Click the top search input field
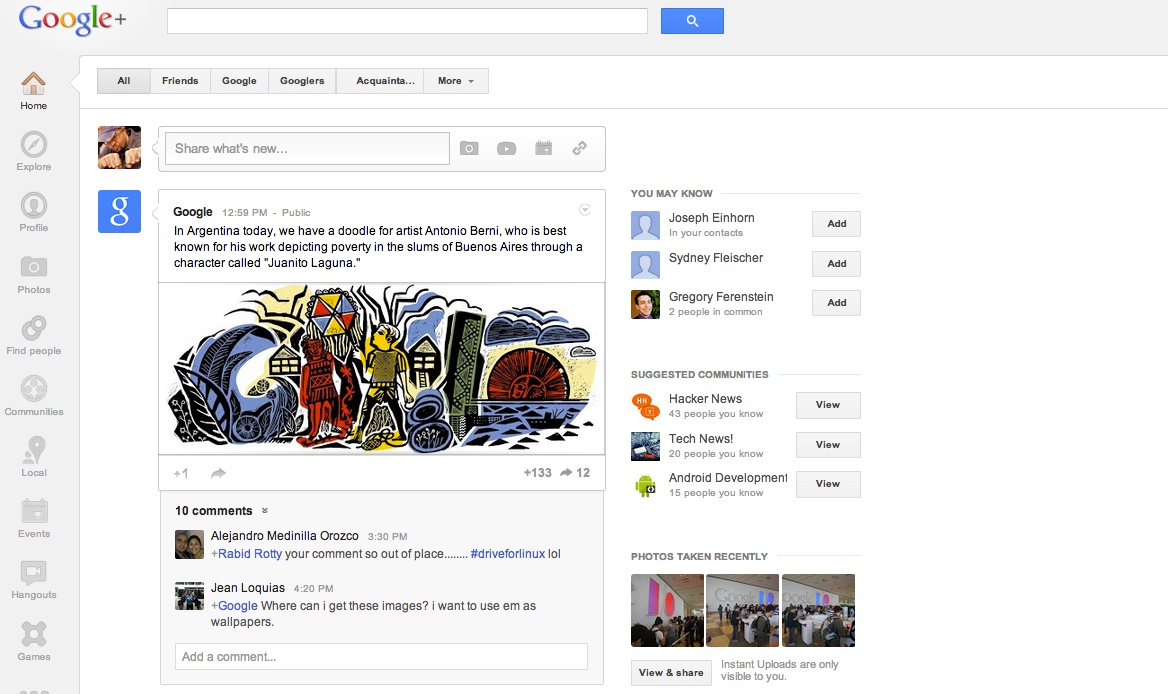The width and height of the screenshot is (1168, 694). pyautogui.click(x=407, y=21)
